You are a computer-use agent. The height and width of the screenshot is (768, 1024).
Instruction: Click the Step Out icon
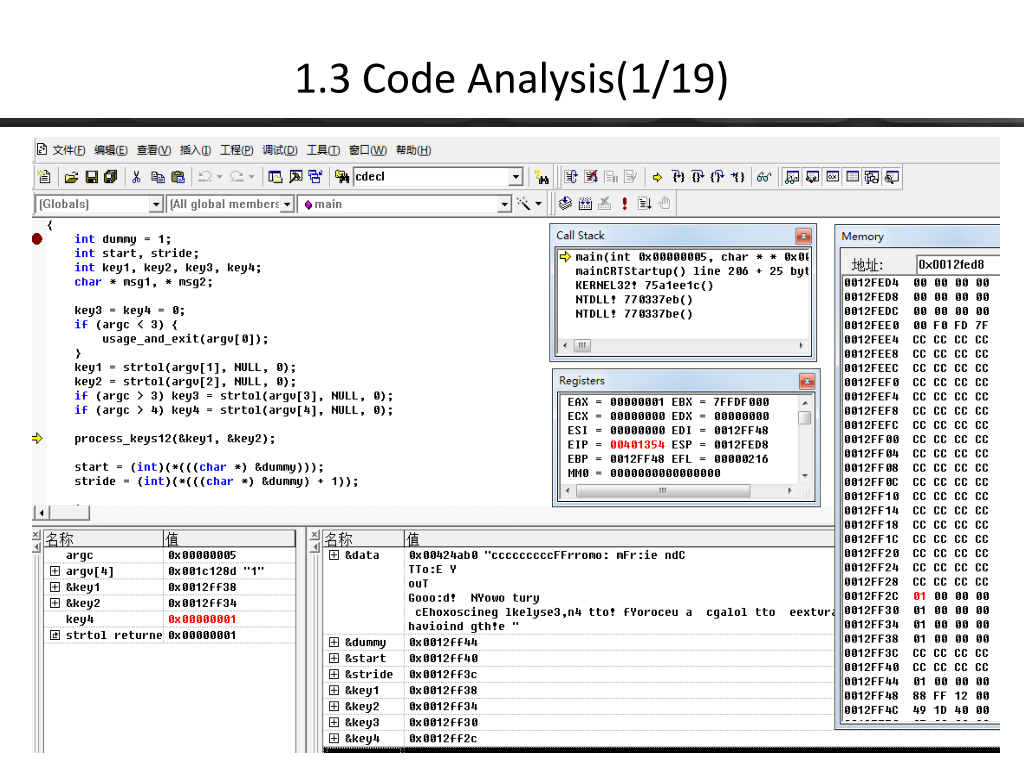[x=718, y=177]
